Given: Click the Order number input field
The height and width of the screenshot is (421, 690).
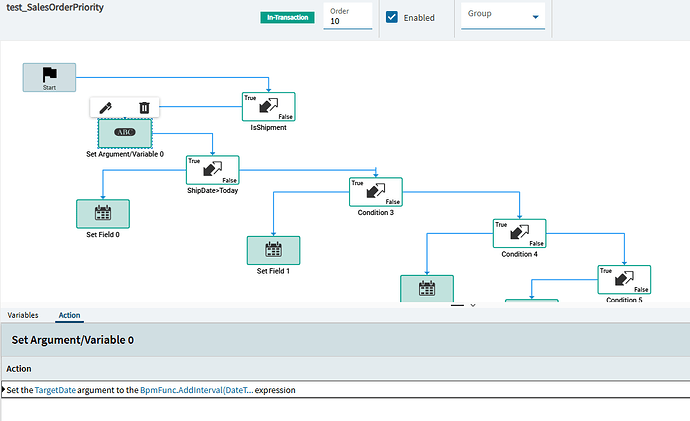Looking at the screenshot, I should coord(348,16).
